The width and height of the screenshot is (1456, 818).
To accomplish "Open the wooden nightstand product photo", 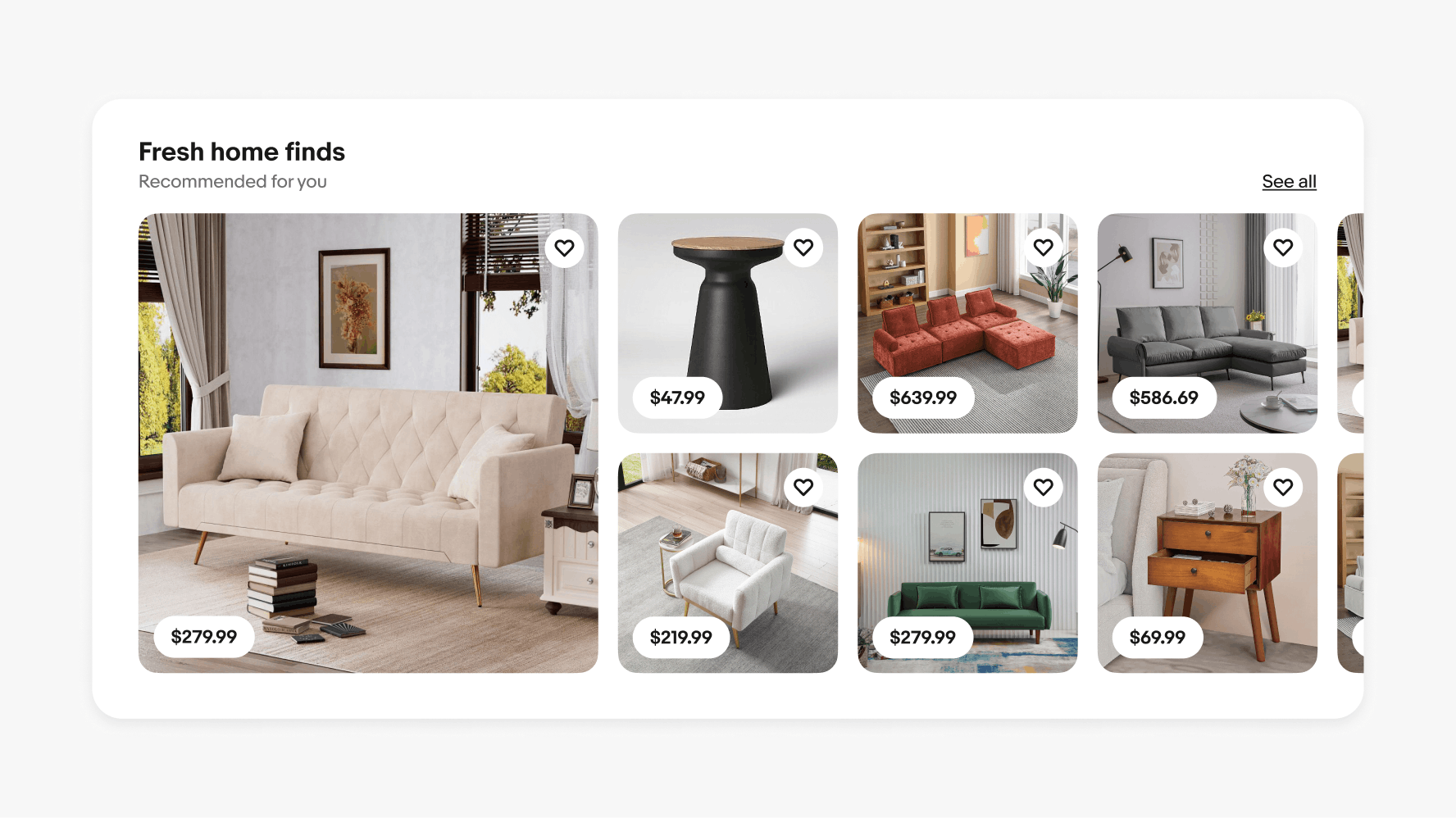I will pos(1208,563).
